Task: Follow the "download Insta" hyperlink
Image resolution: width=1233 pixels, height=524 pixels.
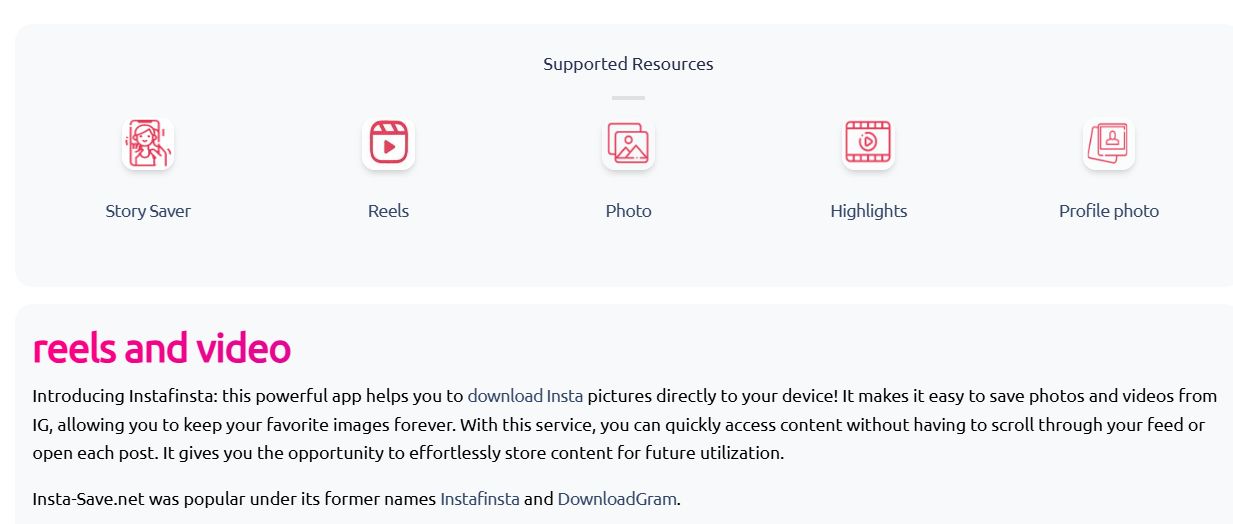Action: point(525,395)
